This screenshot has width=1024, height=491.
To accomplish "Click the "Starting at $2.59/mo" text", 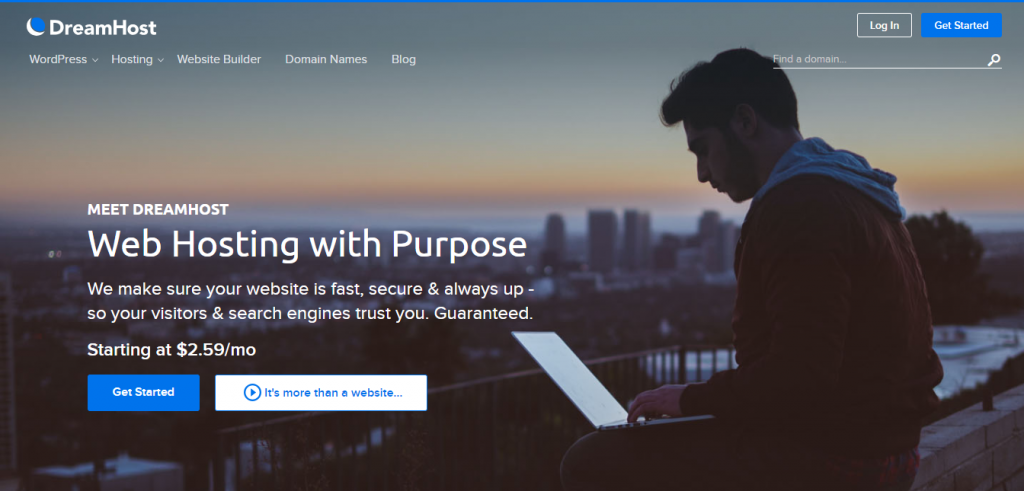I will coord(172,350).
